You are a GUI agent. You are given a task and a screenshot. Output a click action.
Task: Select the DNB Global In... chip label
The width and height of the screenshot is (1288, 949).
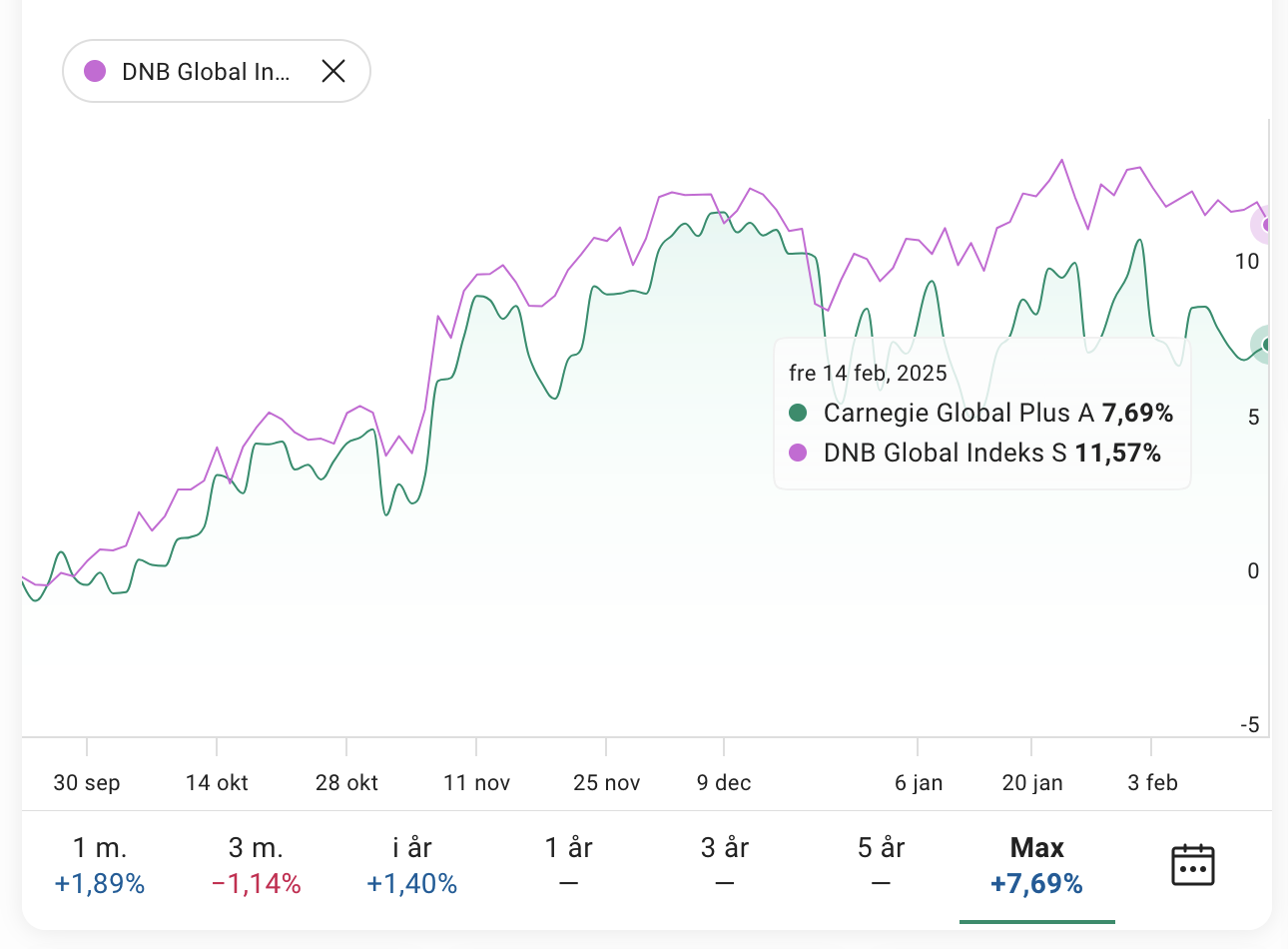206,72
